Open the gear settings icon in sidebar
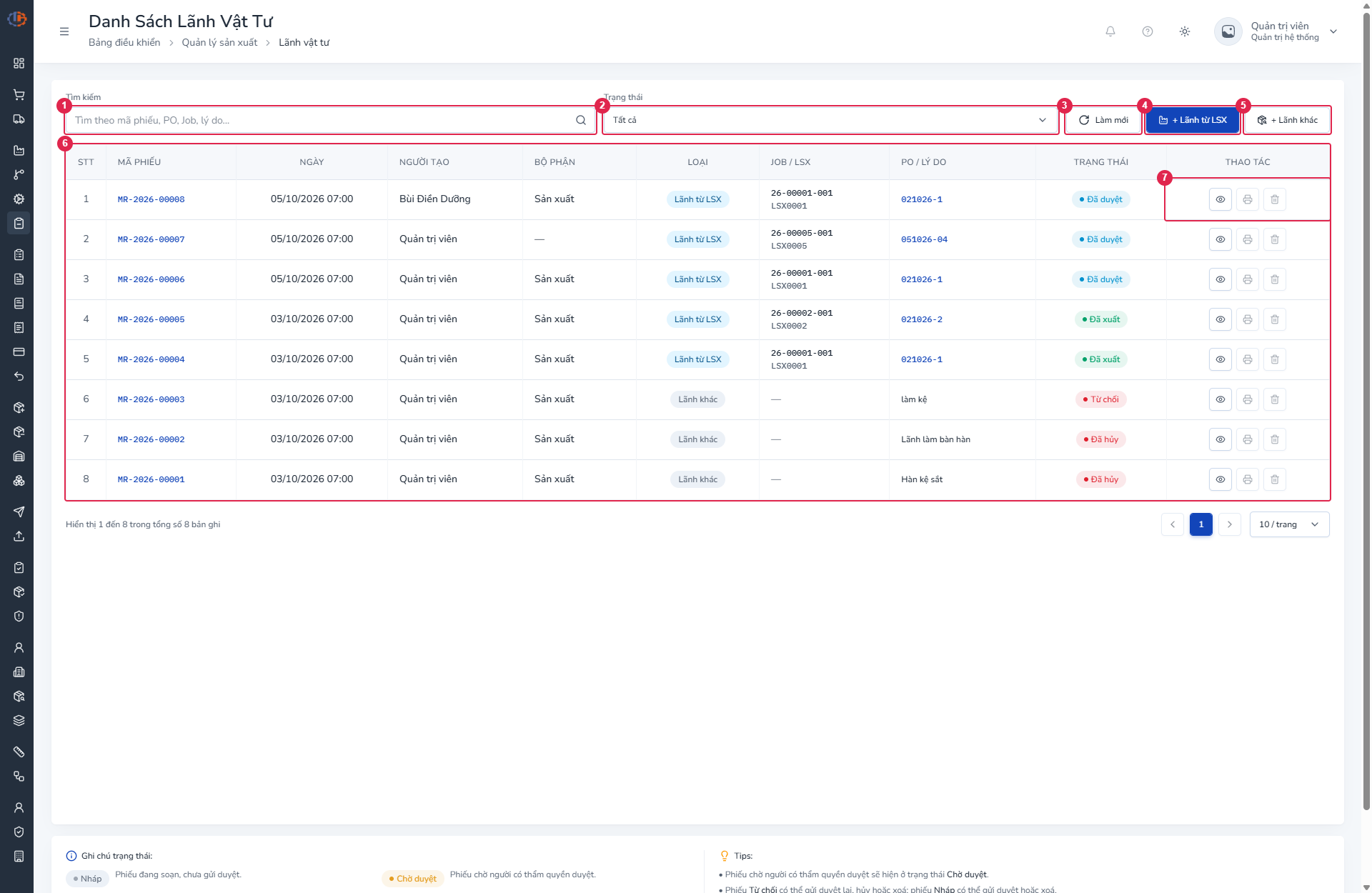Image resolution: width=1372 pixels, height=893 pixels. point(19,199)
